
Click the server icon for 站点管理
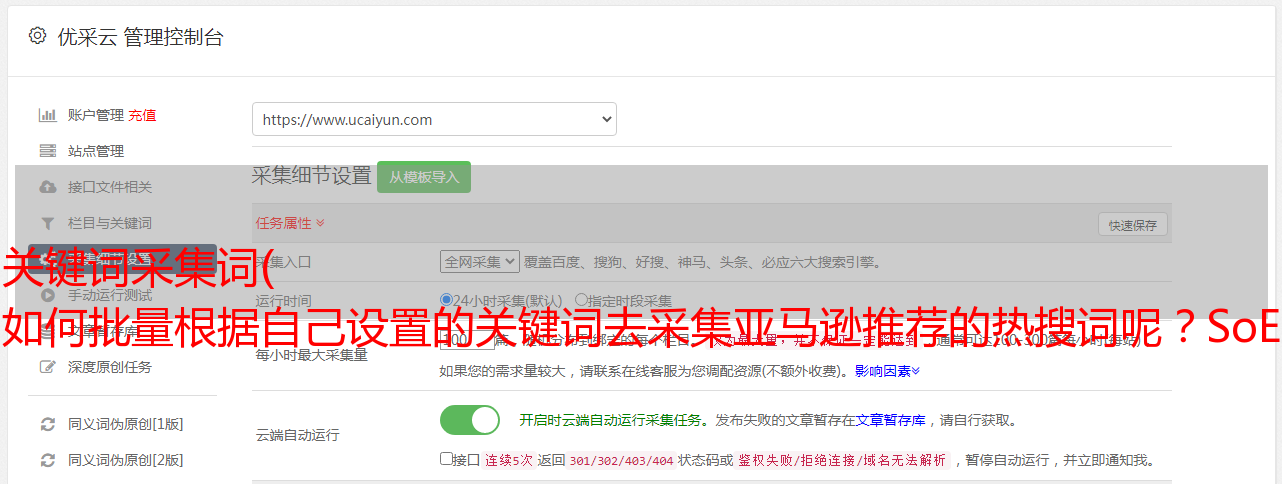click(47, 151)
